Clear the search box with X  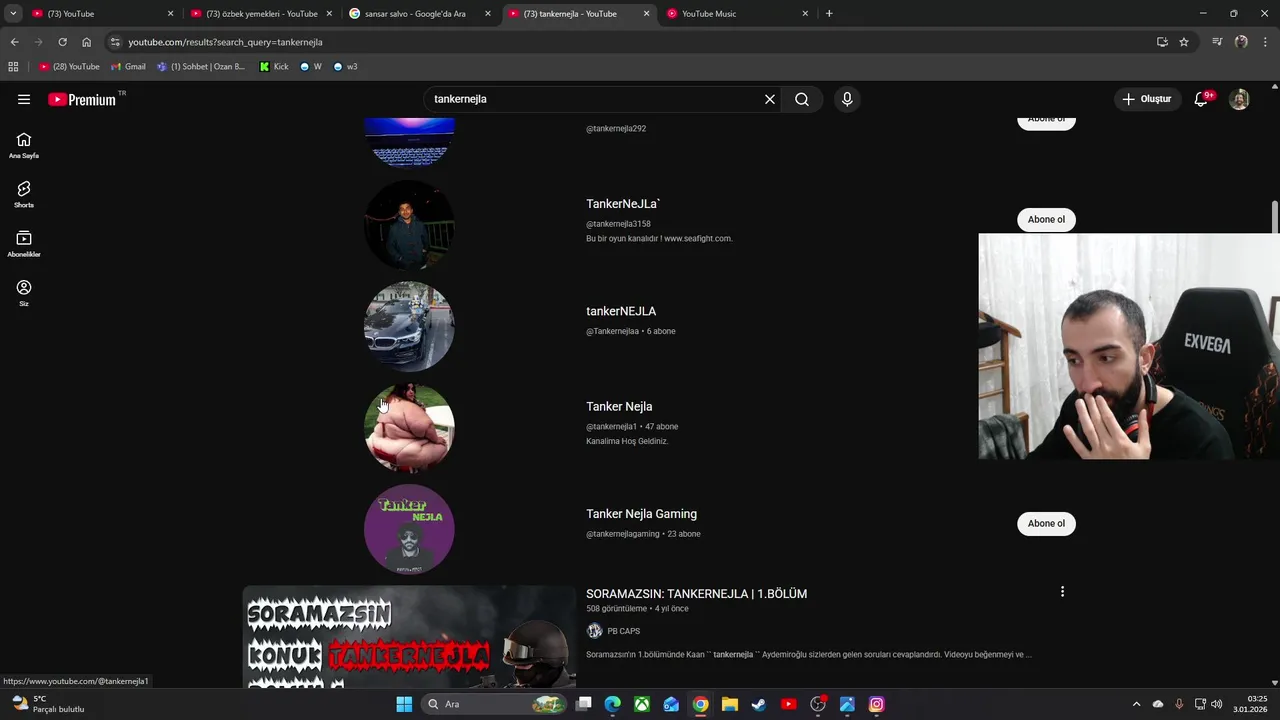point(770,99)
